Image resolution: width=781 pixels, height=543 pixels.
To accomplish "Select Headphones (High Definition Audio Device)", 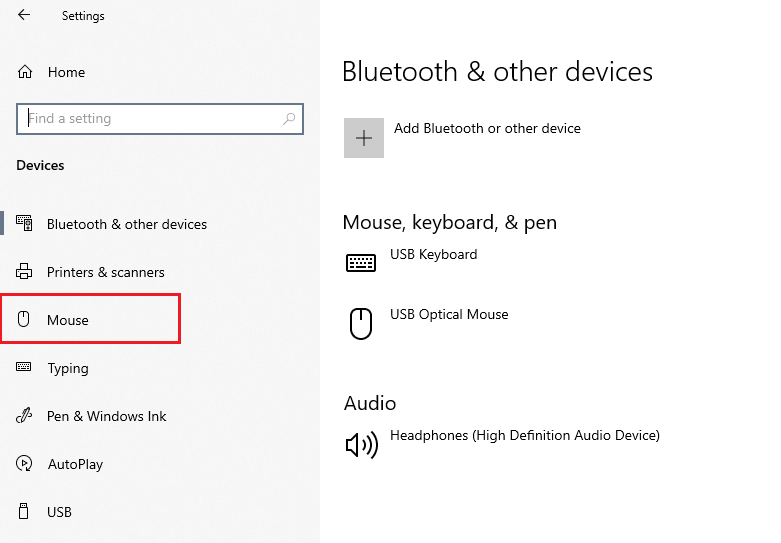I will (x=524, y=435).
